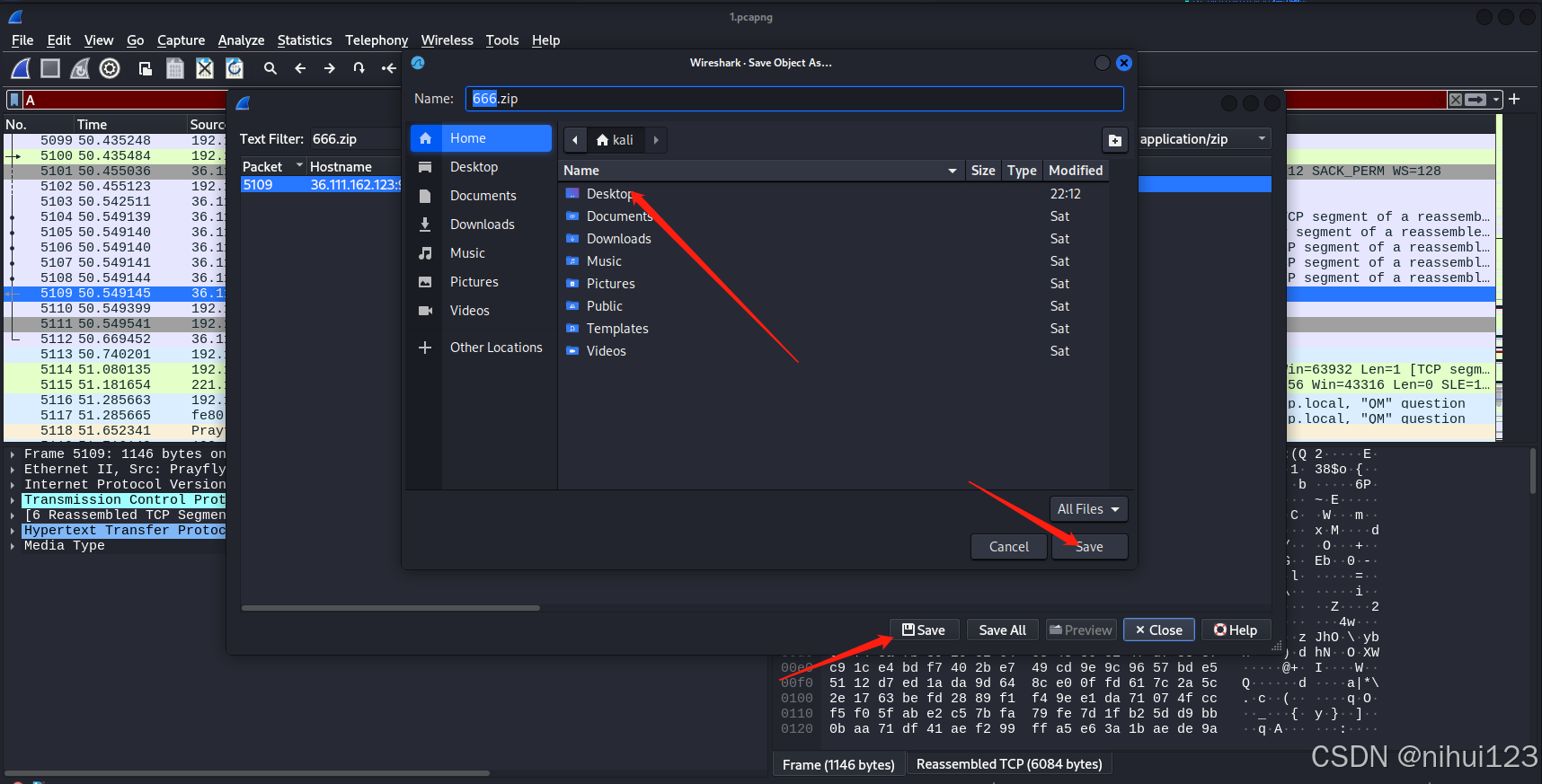
Task: Reload this capture file toolbar icon
Action: [x=235, y=68]
